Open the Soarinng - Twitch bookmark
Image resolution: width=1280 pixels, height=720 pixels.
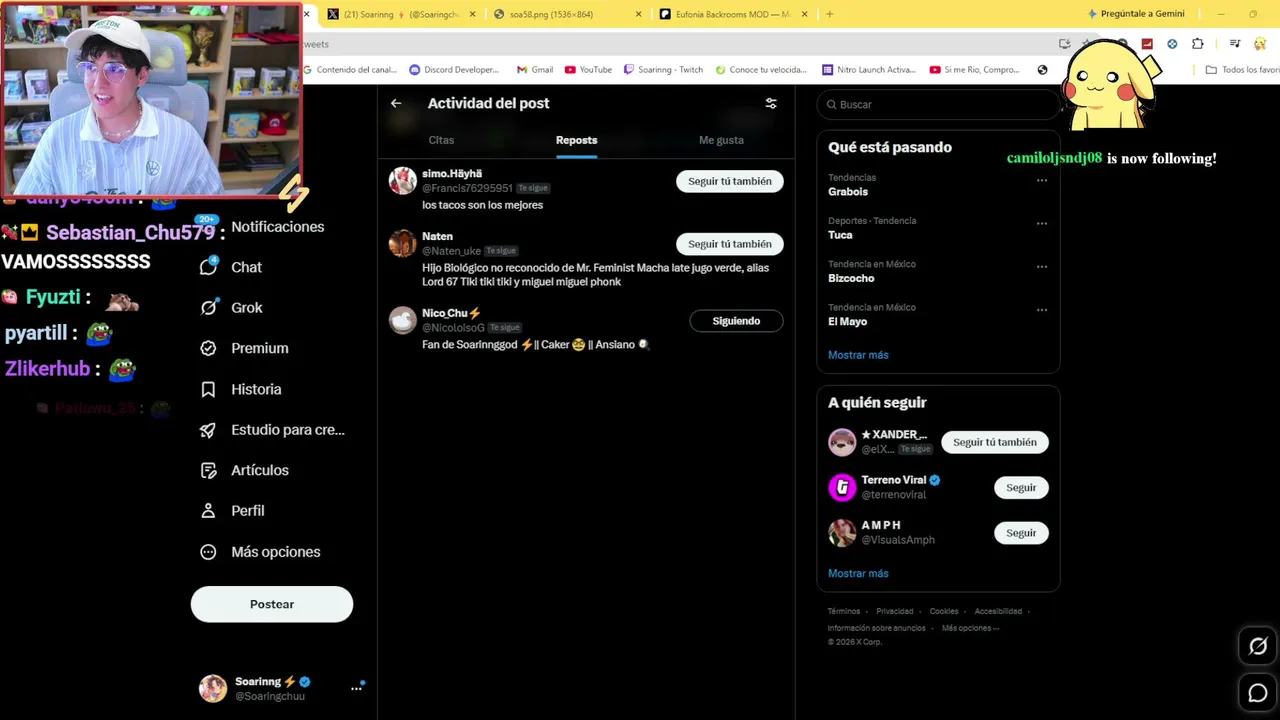coord(663,70)
